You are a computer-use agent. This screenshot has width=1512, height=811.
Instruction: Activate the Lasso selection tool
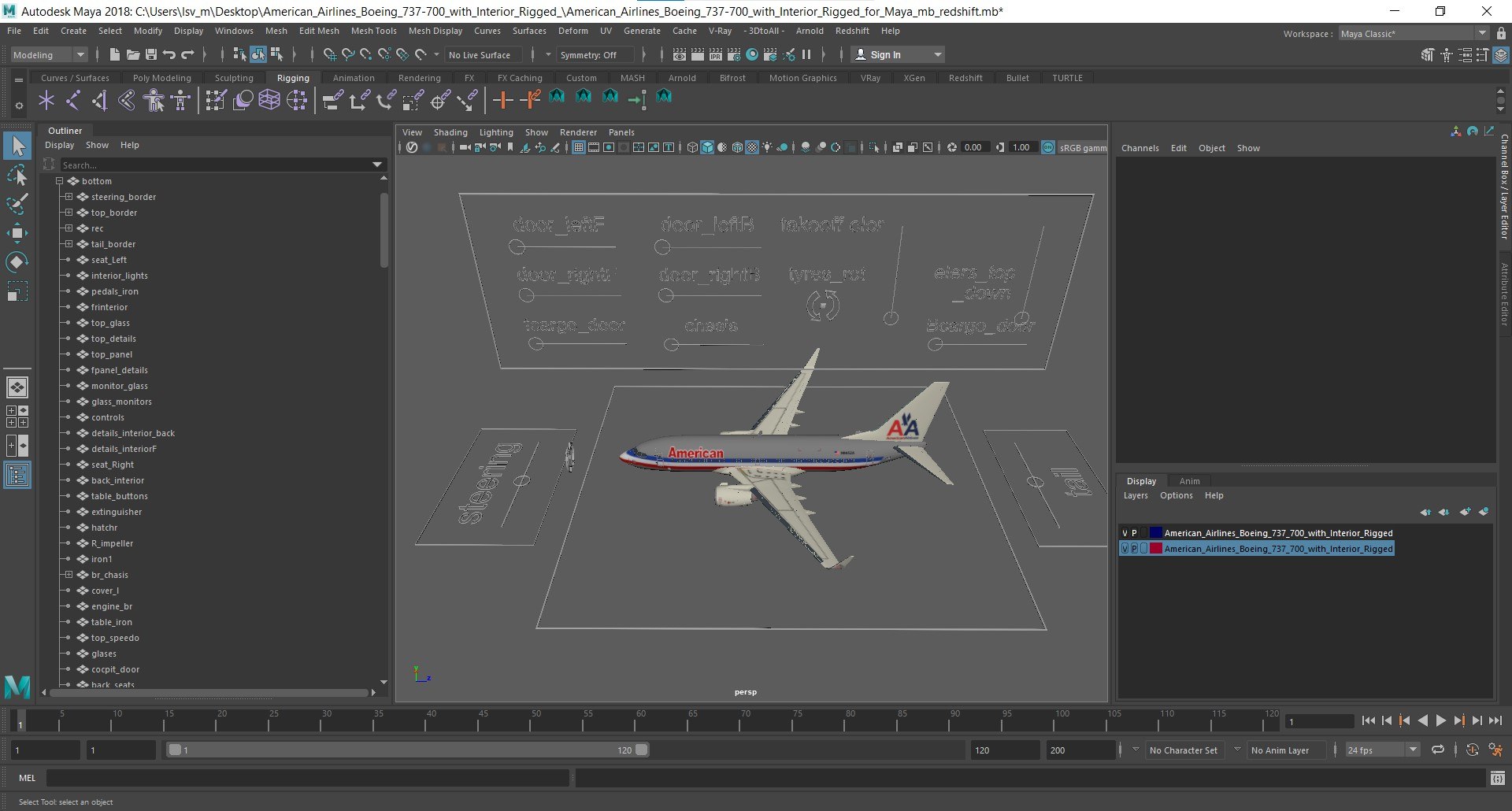[x=17, y=175]
